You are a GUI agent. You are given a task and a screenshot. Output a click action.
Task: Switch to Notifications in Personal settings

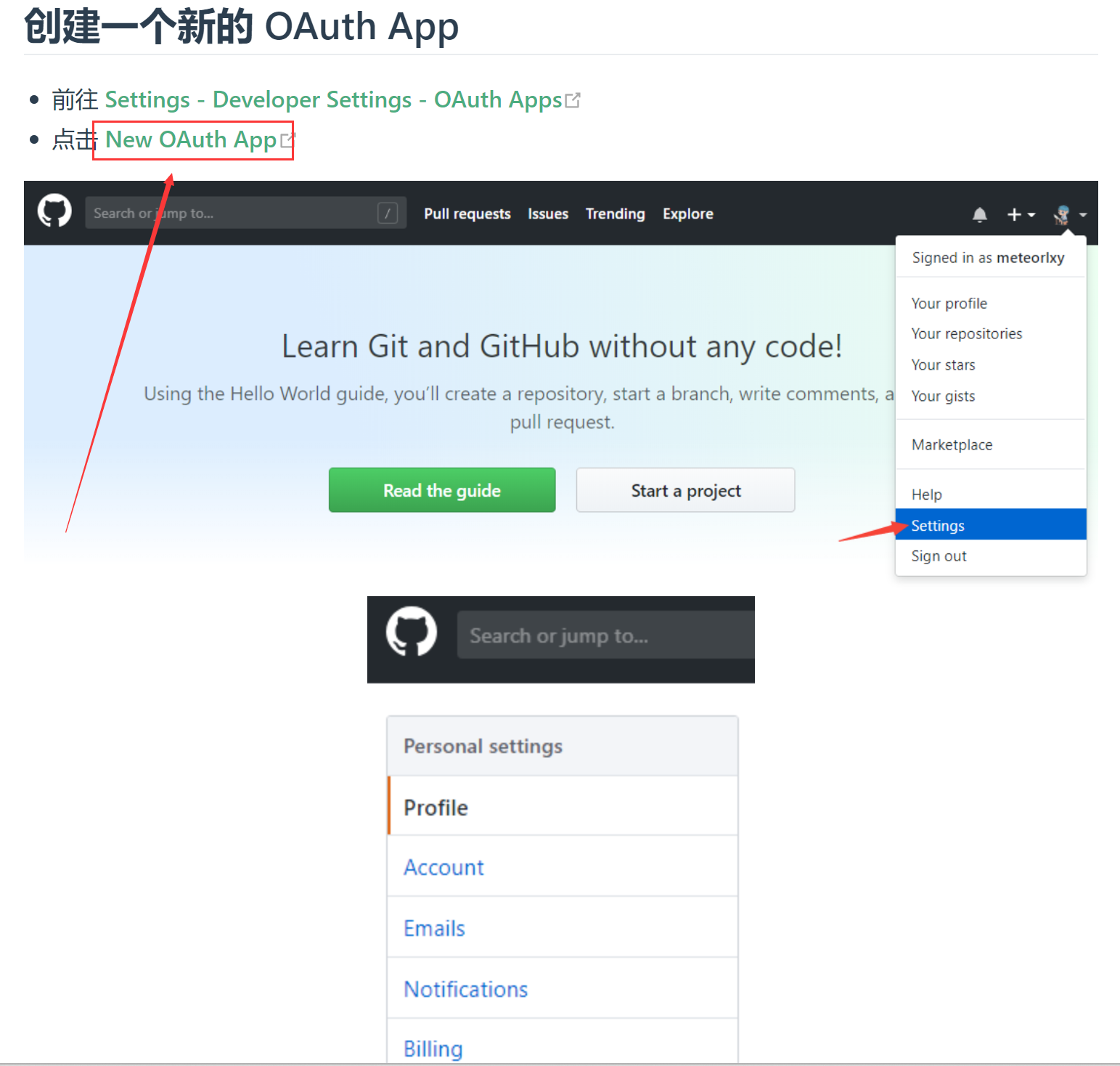pos(465,989)
